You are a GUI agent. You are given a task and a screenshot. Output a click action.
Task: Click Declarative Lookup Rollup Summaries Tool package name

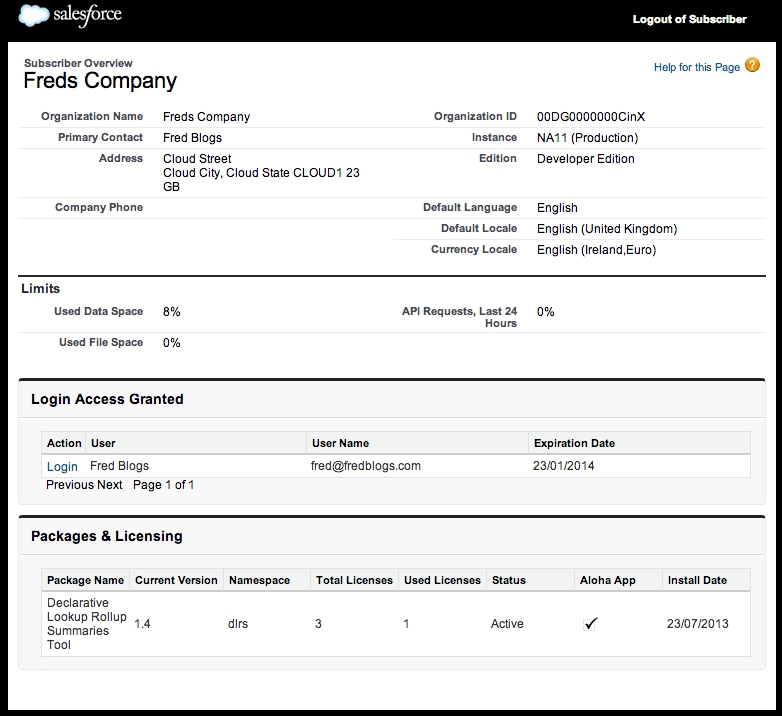pos(86,624)
